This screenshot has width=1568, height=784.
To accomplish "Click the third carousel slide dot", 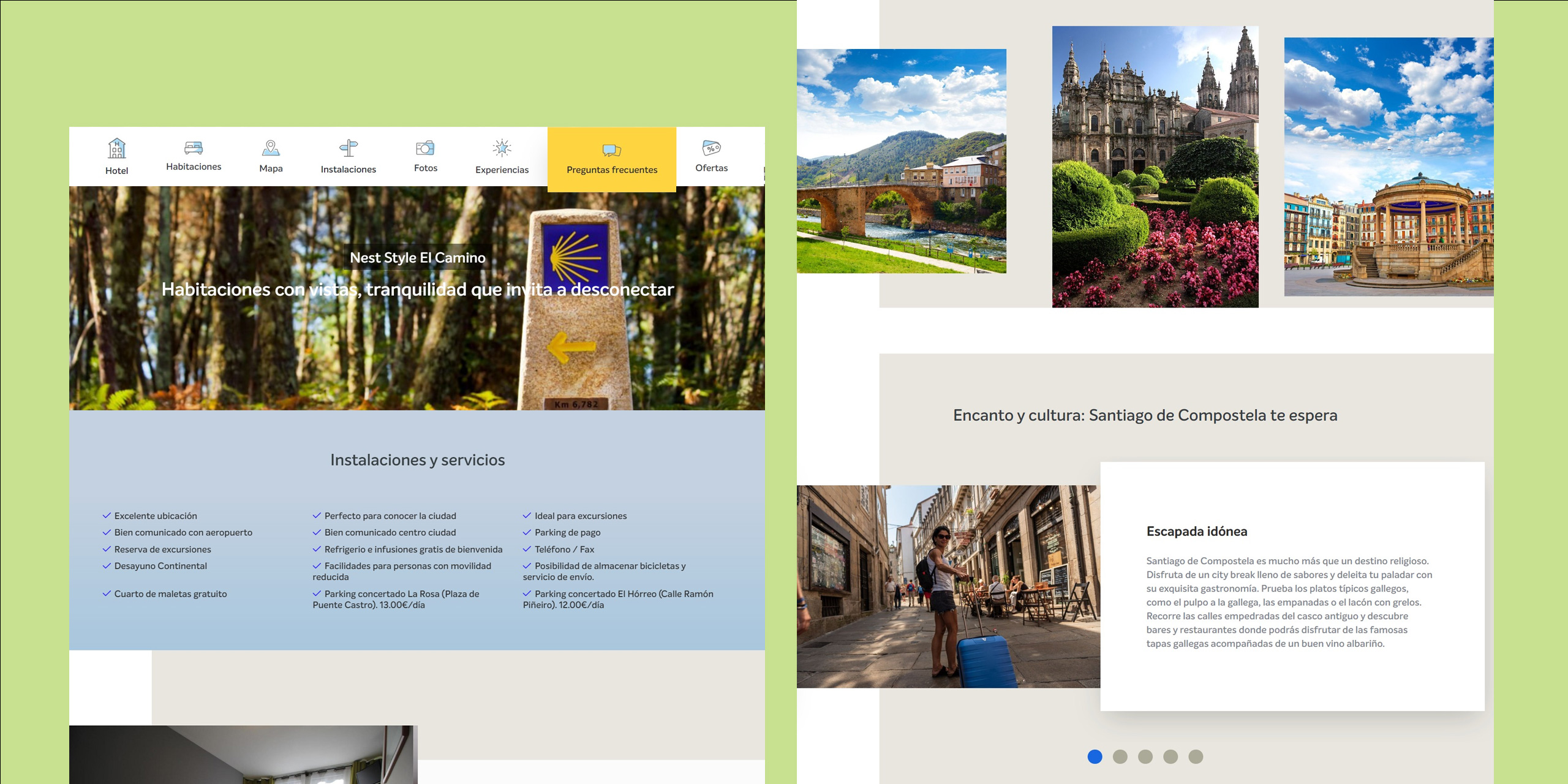I will click(1145, 756).
